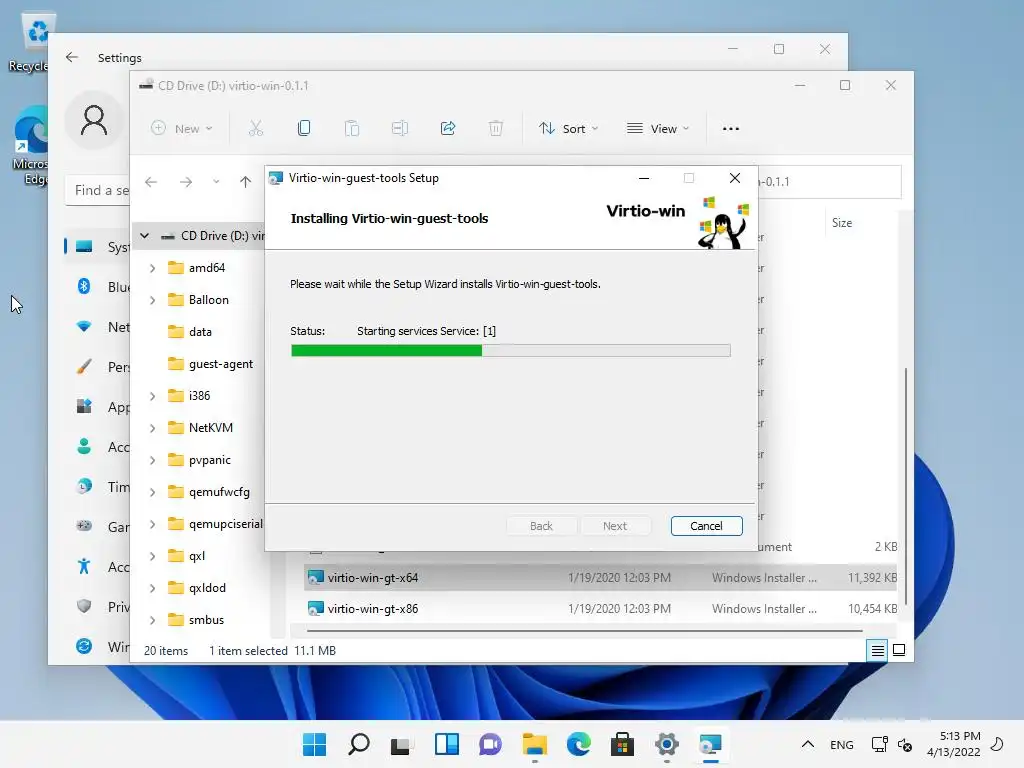
Task: Collapse the CD Drive (D:) tree node
Action: click(x=144, y=236)
